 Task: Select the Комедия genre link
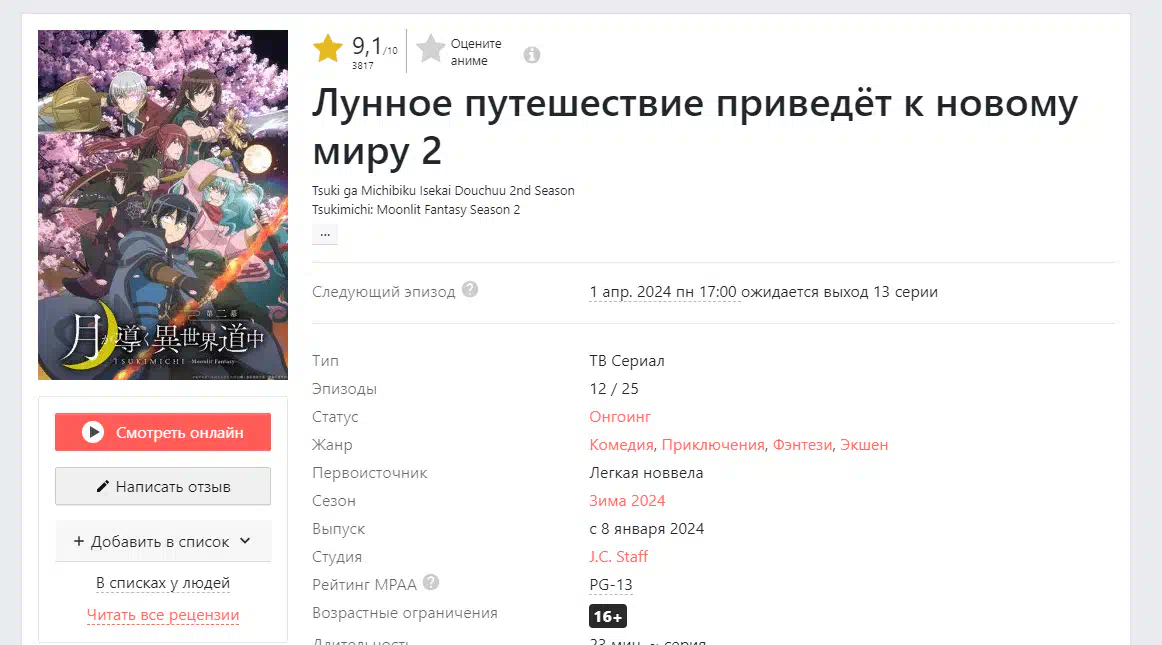coord(622,445)
